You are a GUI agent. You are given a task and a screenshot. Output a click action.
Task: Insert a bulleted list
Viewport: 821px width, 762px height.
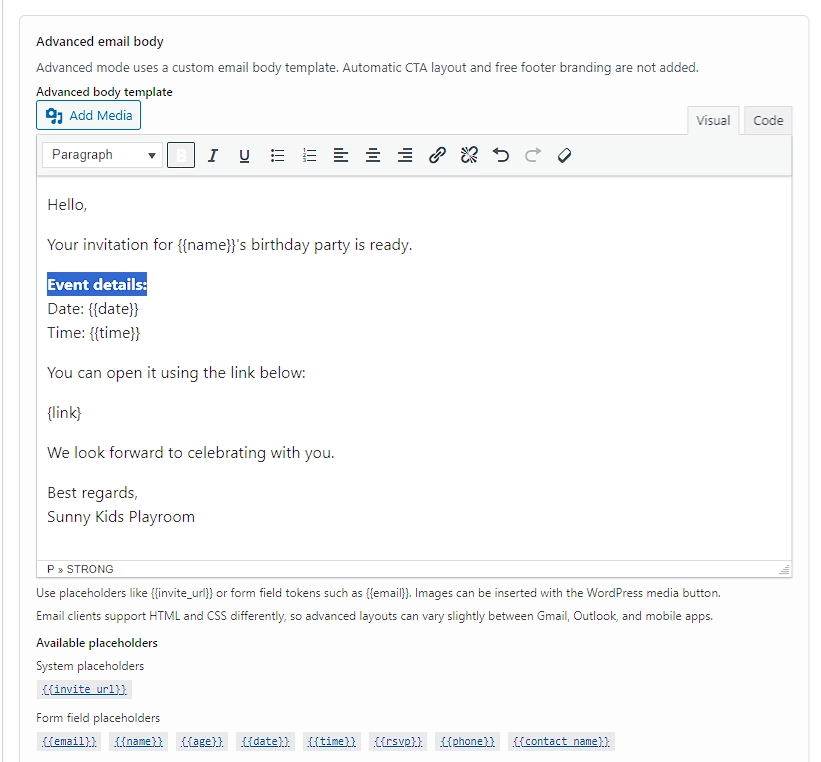tap(277, 155)
